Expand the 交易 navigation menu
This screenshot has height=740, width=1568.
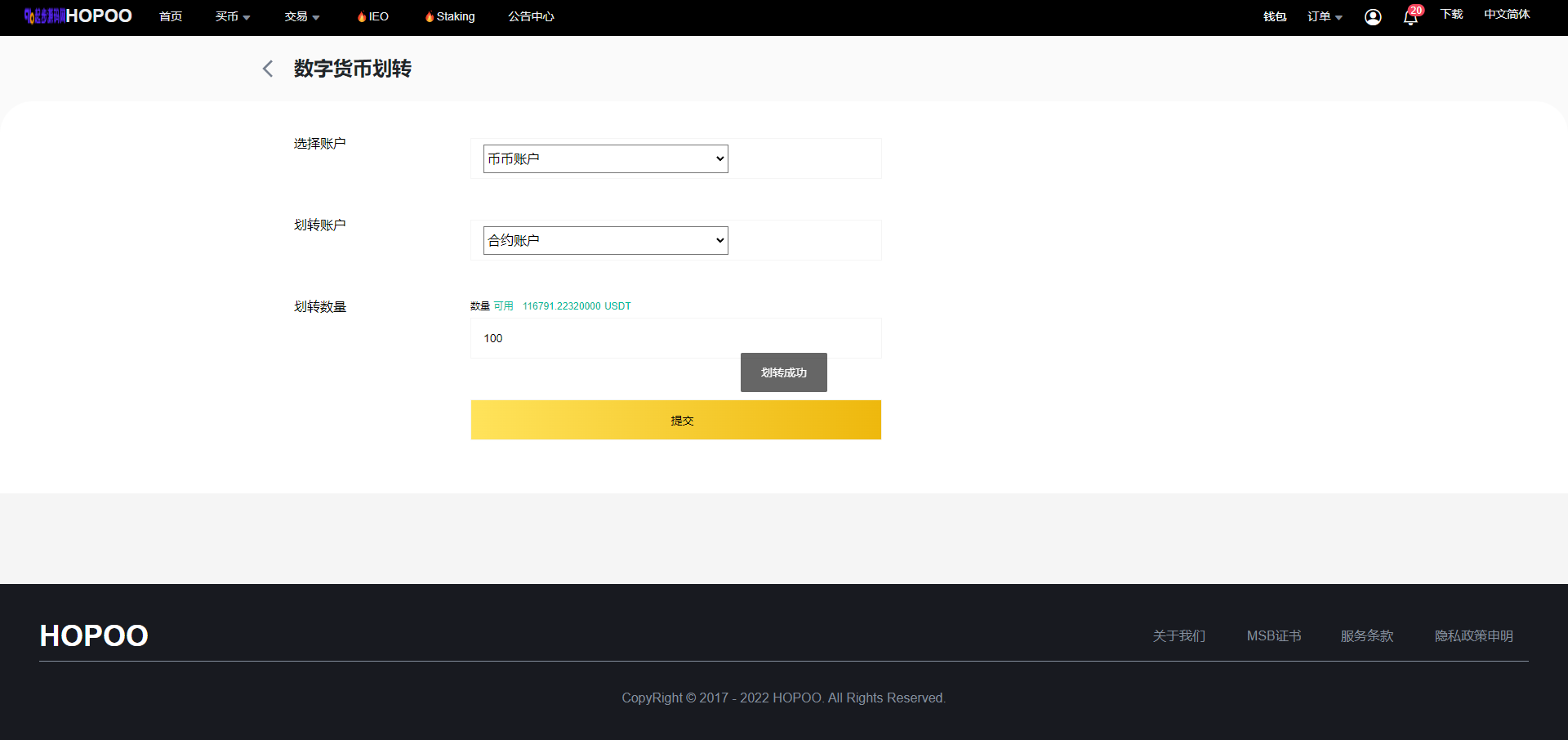pyautogui.click(x=301, y=17)
